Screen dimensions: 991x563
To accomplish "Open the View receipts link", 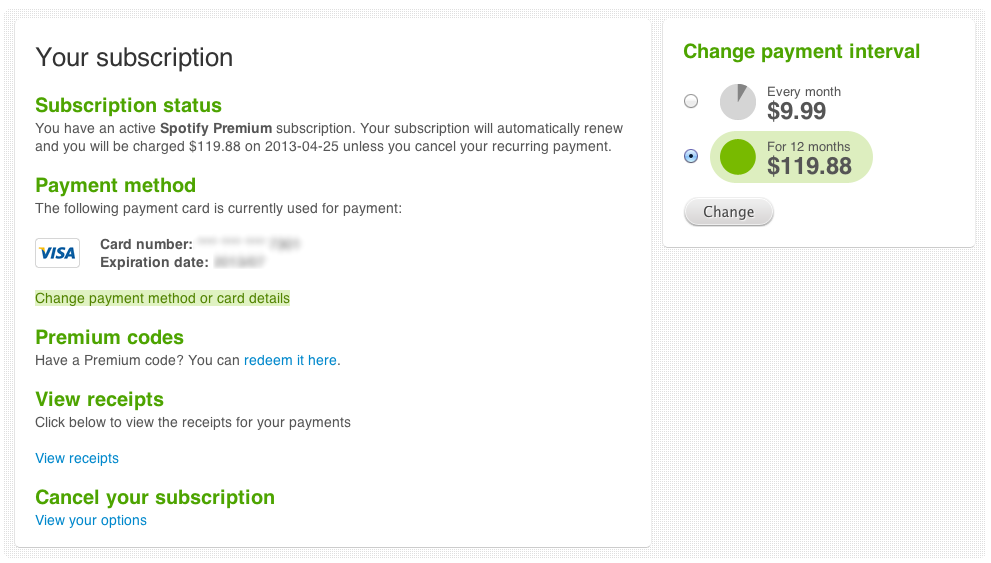I will [77, 458].
